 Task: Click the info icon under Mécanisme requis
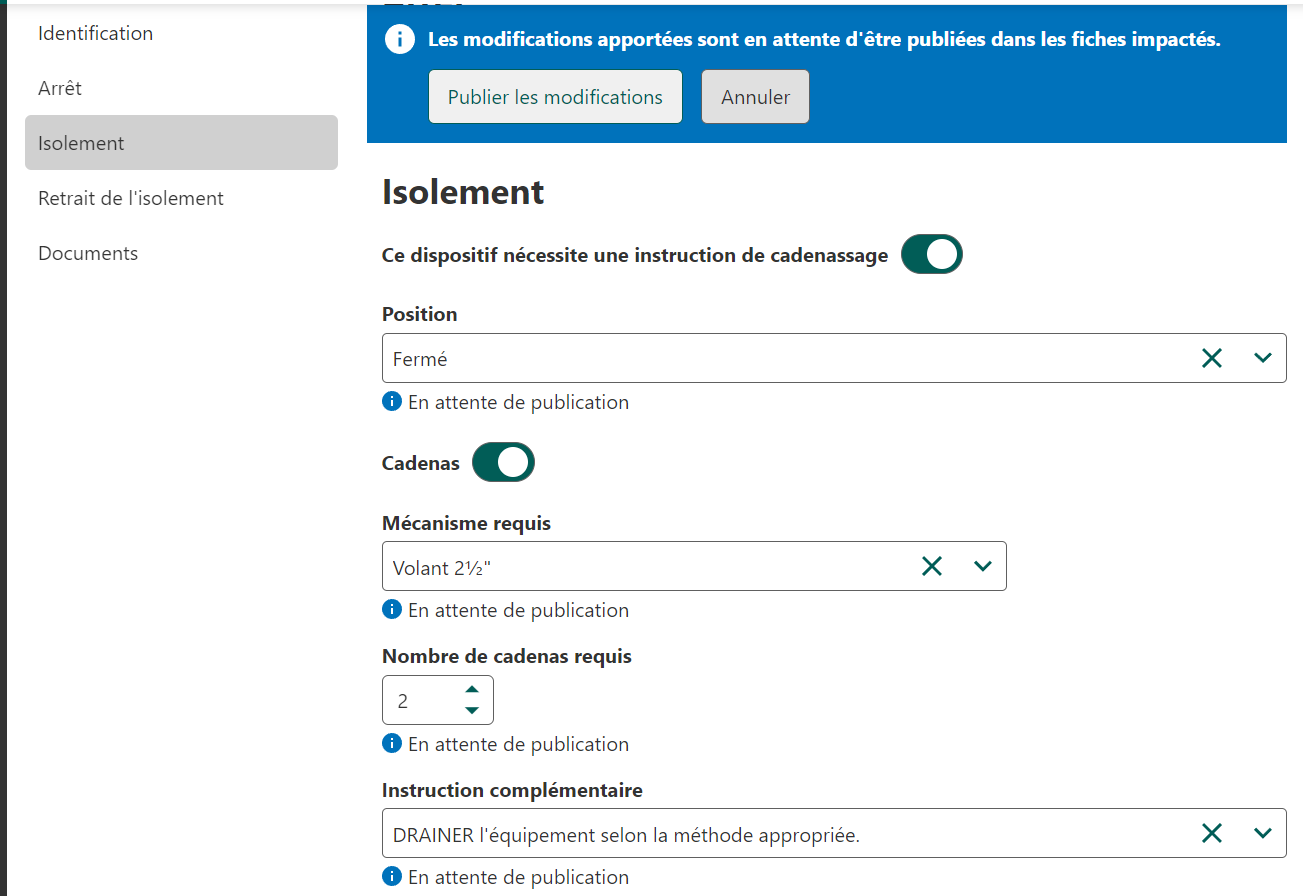392,610
